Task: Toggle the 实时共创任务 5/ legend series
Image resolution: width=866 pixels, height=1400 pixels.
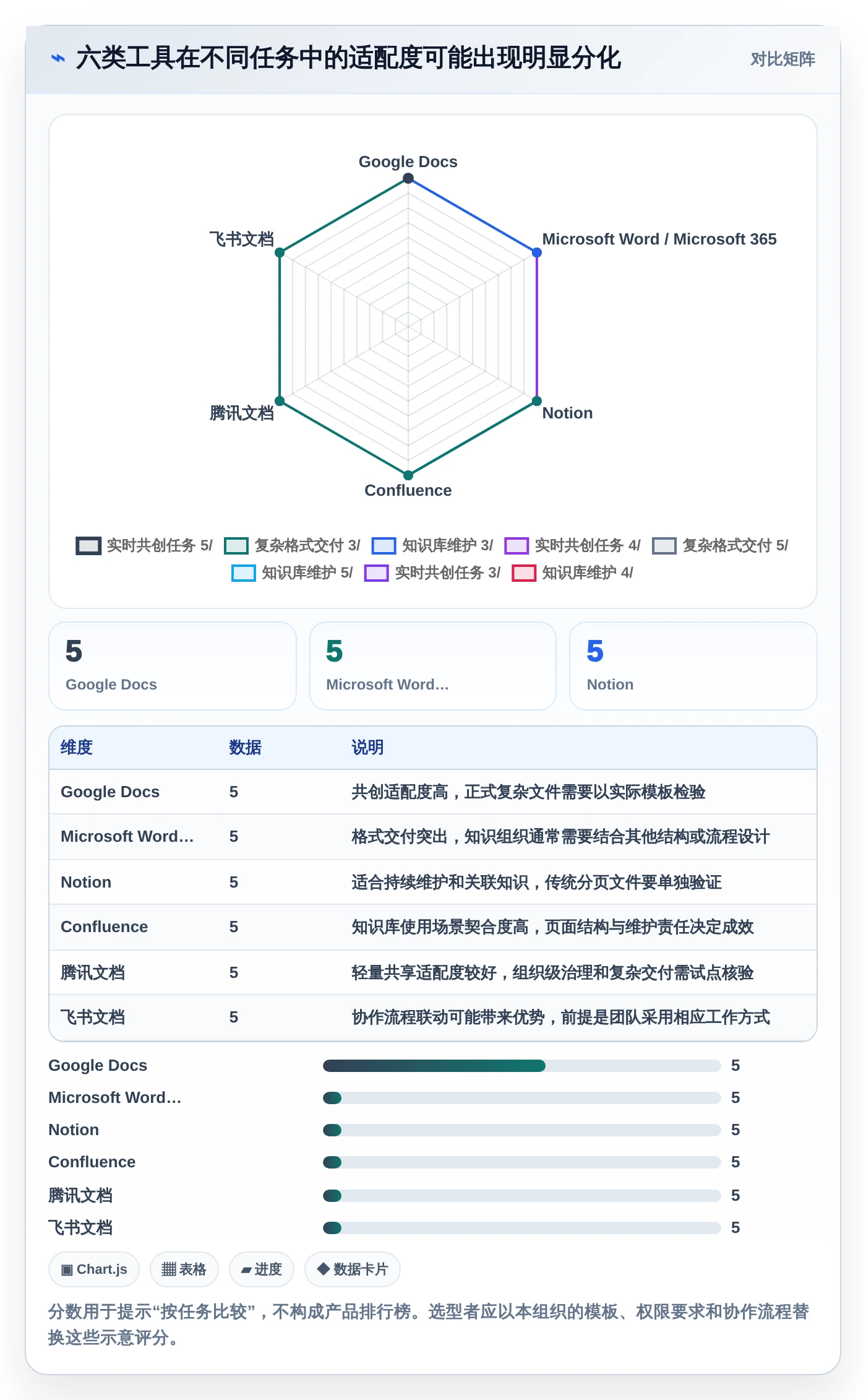Action: point(144,545)
